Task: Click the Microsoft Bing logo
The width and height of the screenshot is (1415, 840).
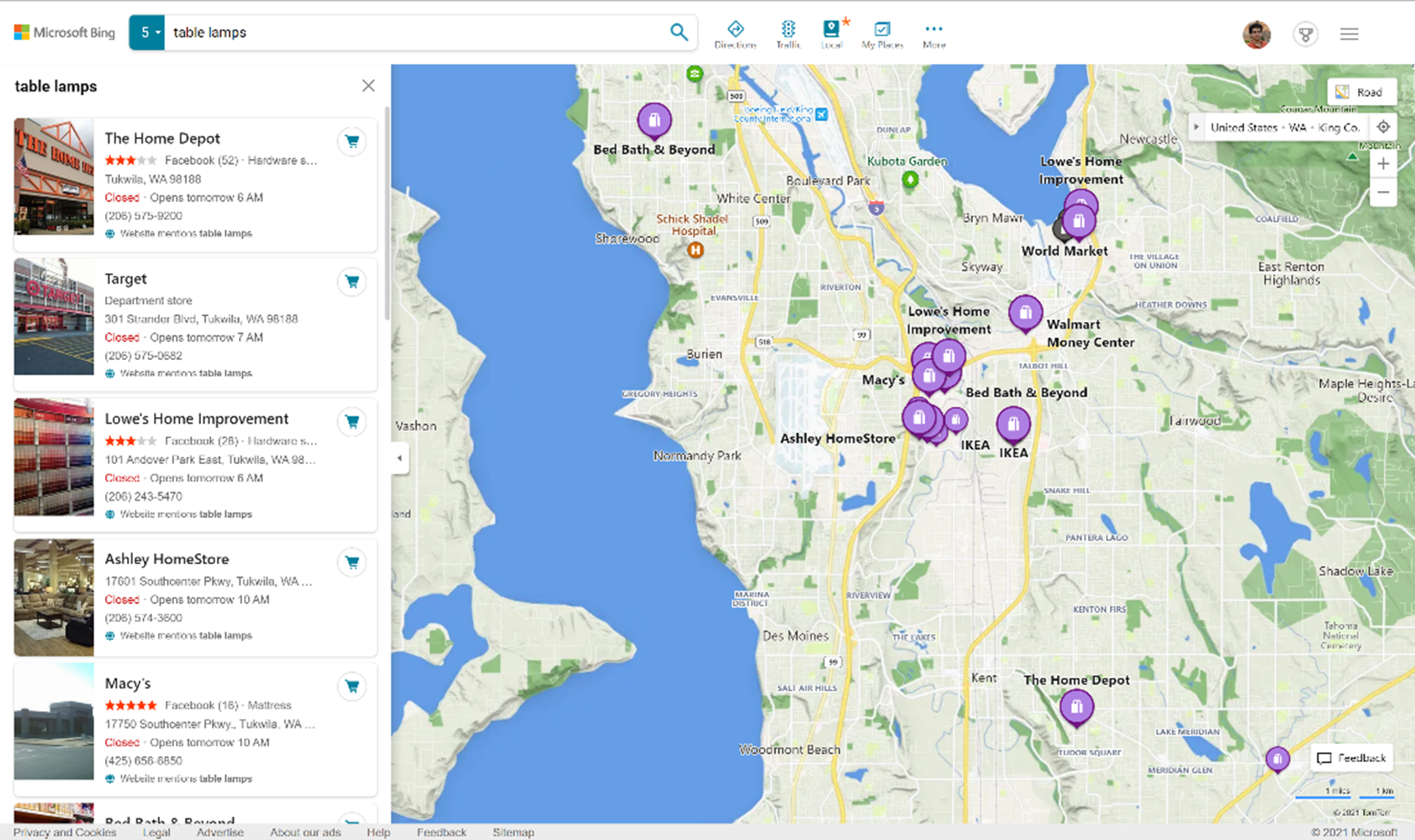Action: (x=65, y=33)
